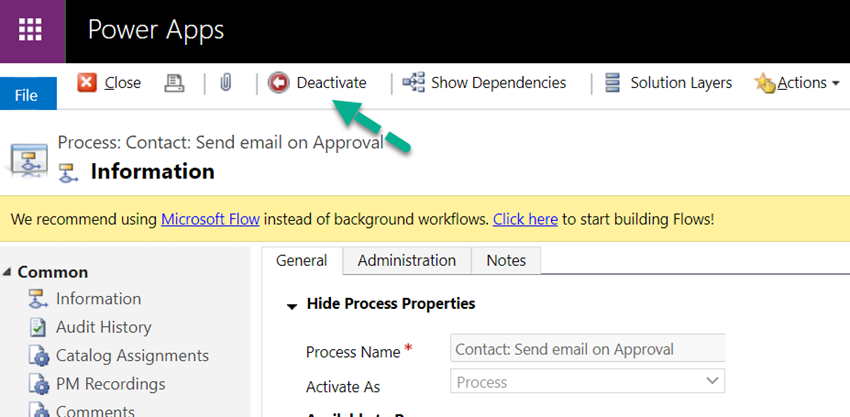This screenshot has width=850, height=417.
Task: Select Comments in the sidebar
Action: tap(95, 410)
